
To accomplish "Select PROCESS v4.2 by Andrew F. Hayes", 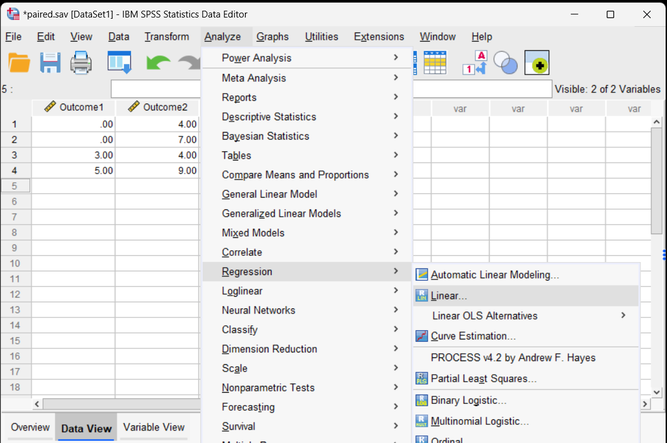I will click(x=526, y=357).
